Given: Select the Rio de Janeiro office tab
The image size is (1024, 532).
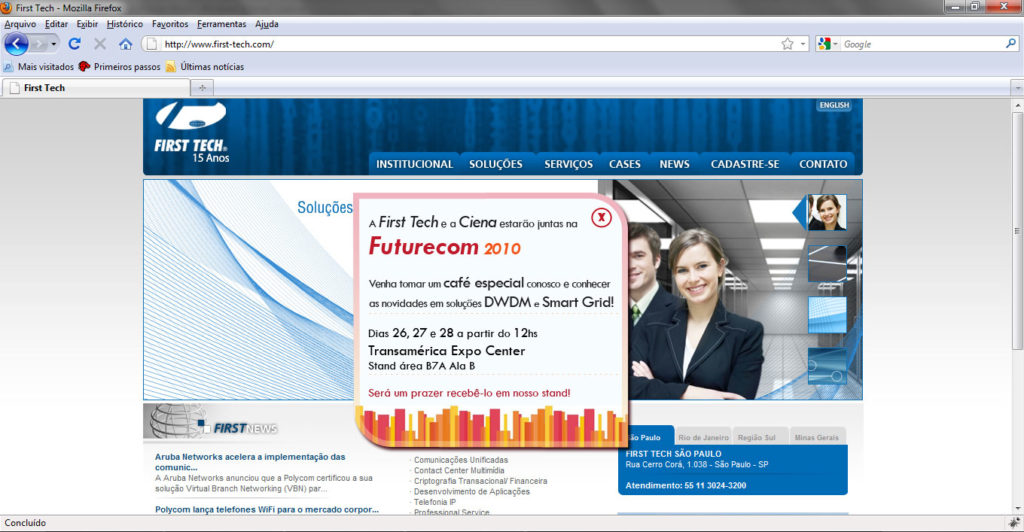Looking at the screenshot, I should tap(703, 437).
